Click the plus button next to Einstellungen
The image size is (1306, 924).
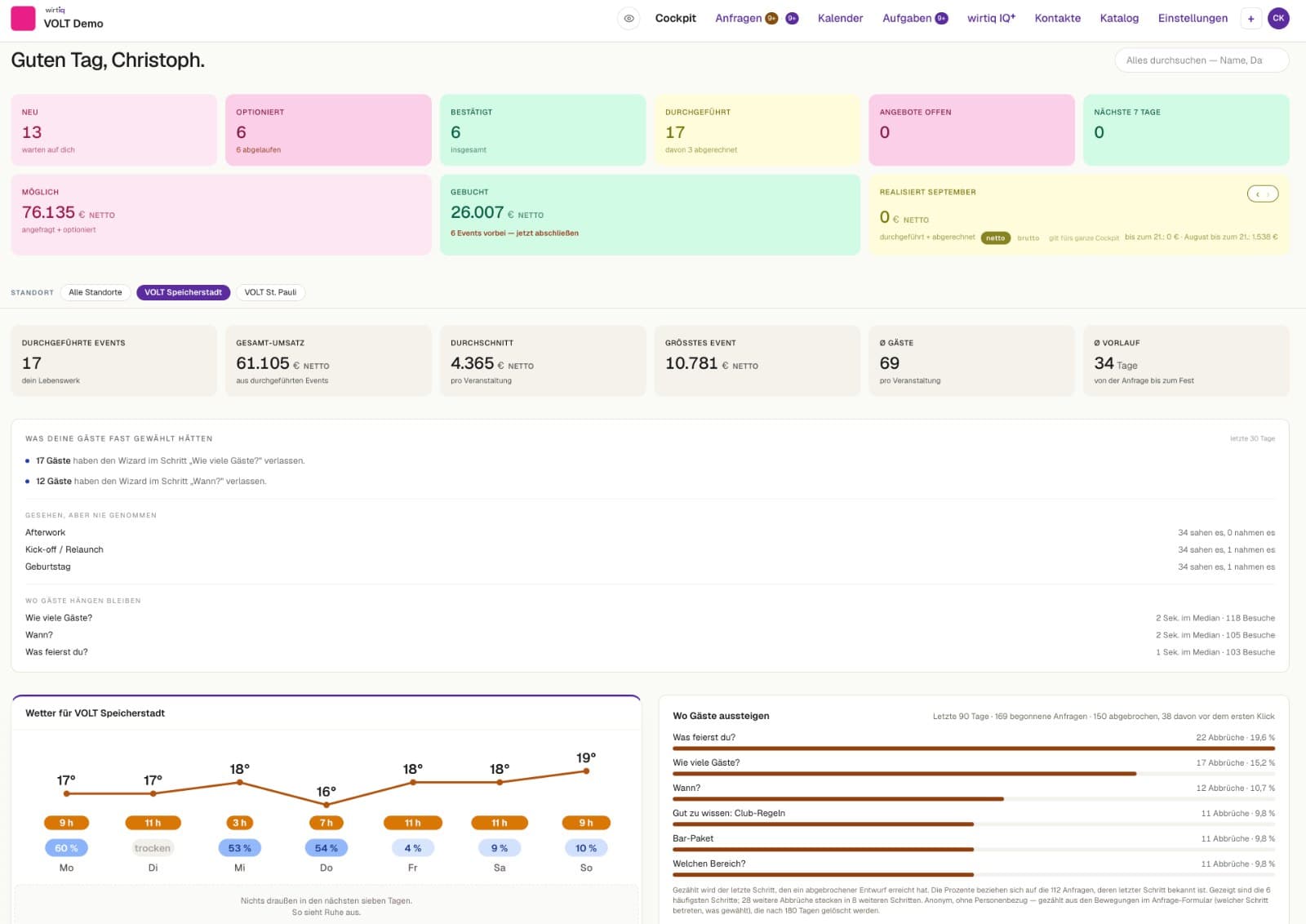click(x=1250, y=18)
